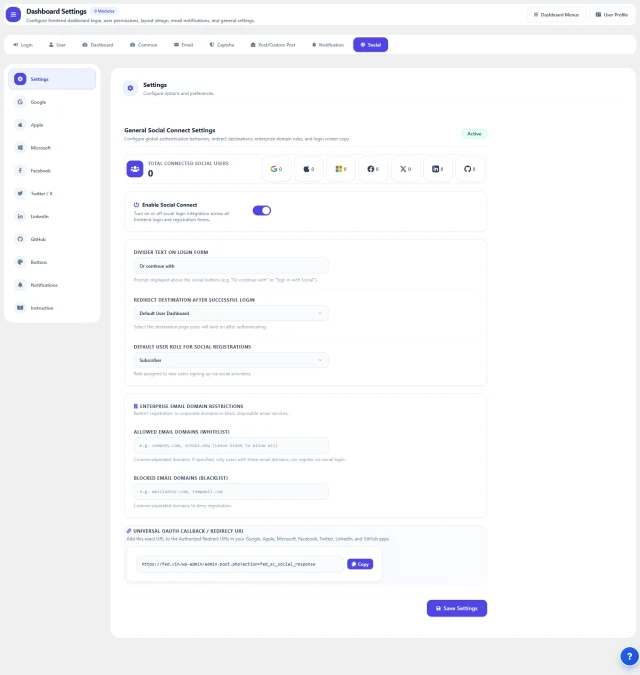Click the Allowed Email Domains whitelist field
Viewport: 640px width, 675px height.
pos(231,445)
